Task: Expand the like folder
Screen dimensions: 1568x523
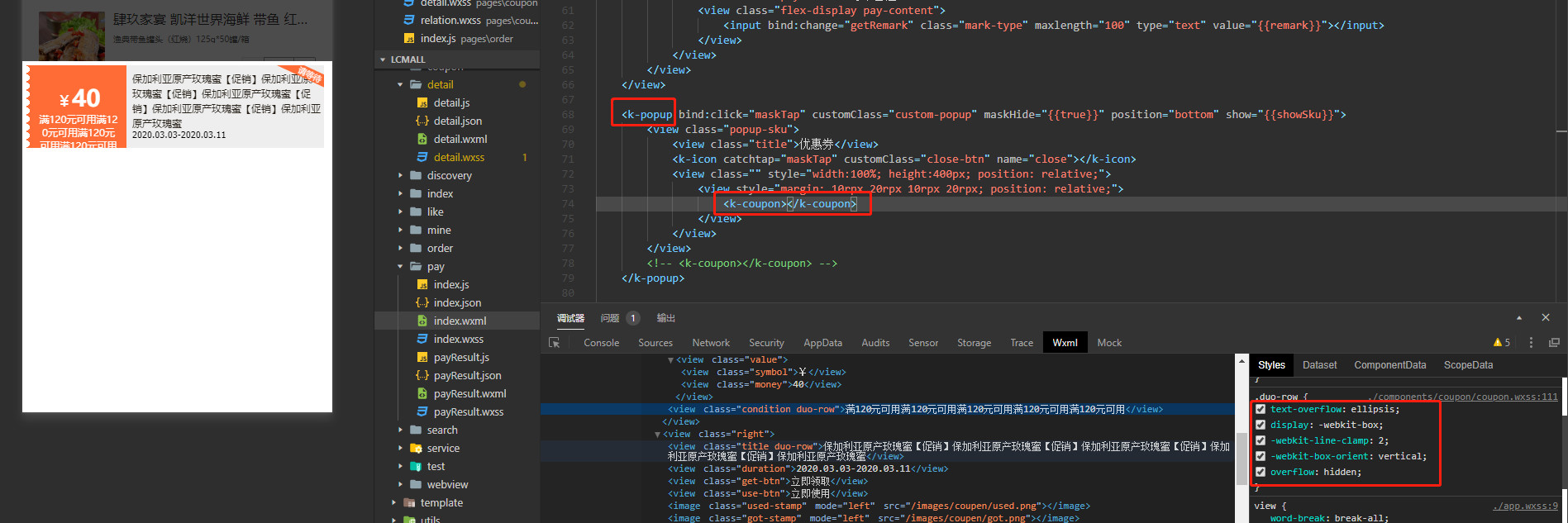Action: tap(401, 212)
